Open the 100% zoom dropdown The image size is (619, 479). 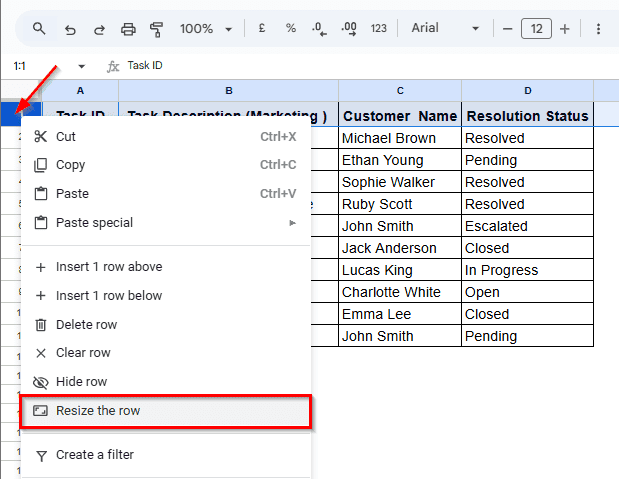[x=206, y=29]
